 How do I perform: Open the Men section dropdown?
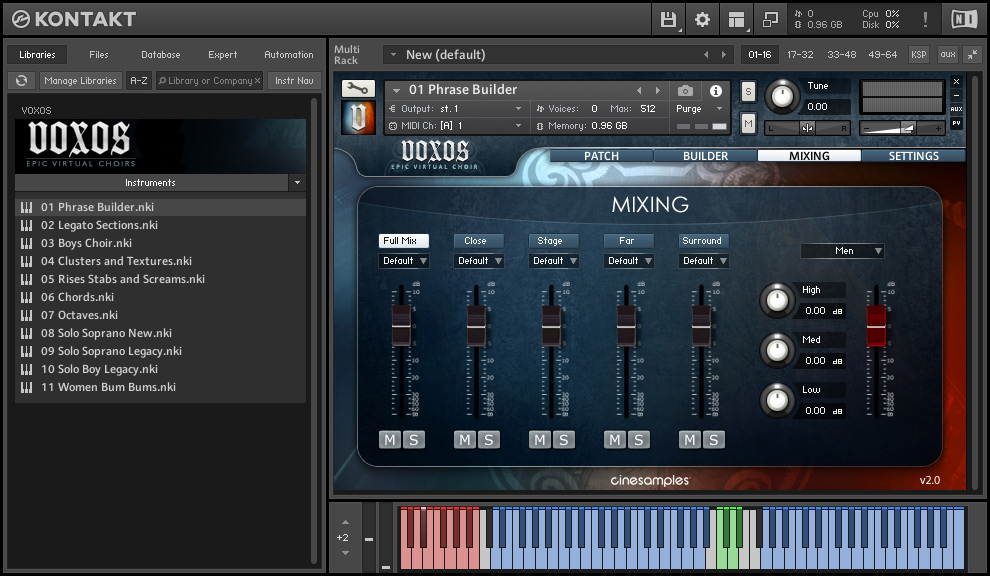[844, 251]
